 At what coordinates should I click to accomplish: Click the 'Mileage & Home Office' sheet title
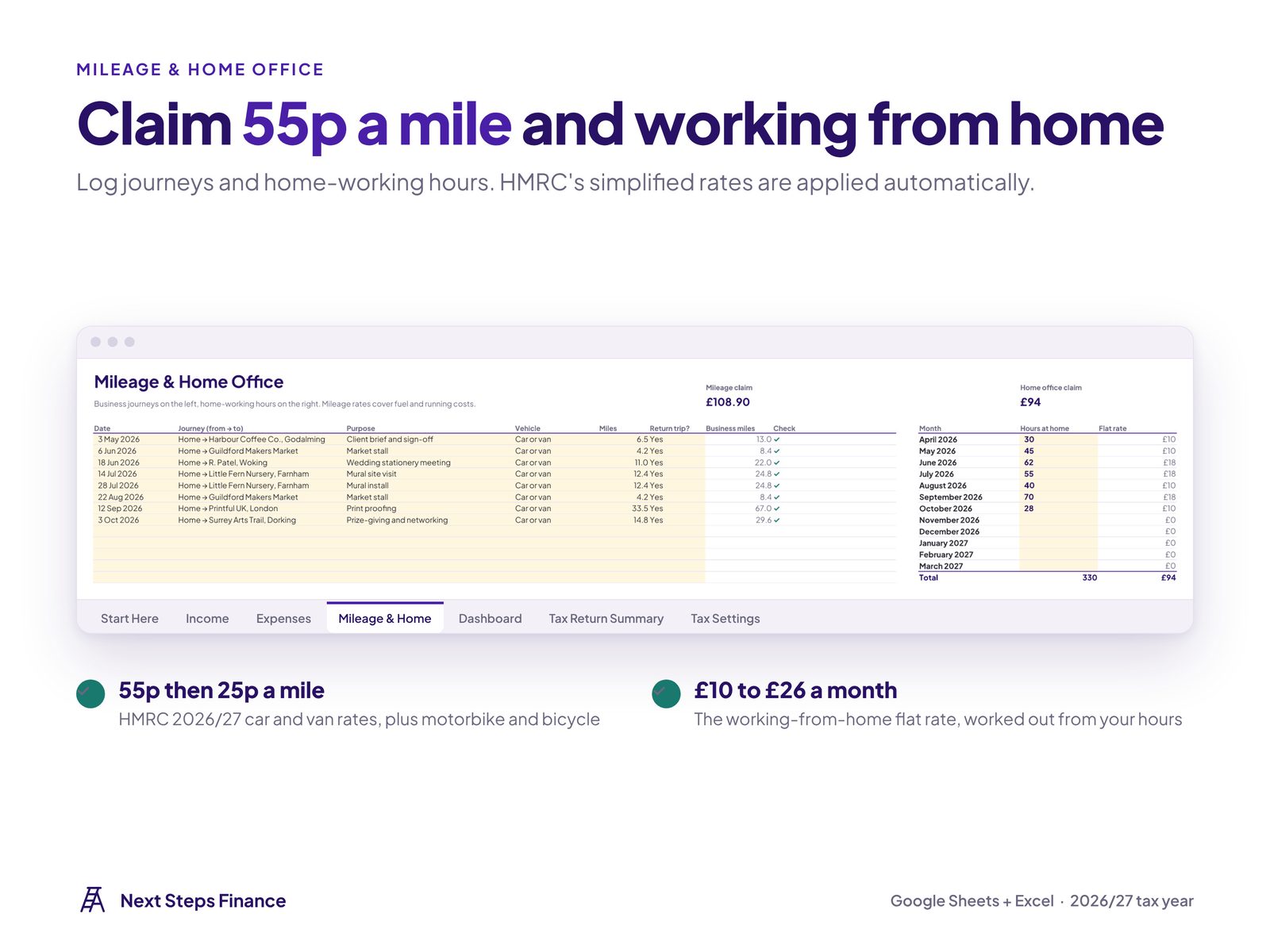coord(188,382)
